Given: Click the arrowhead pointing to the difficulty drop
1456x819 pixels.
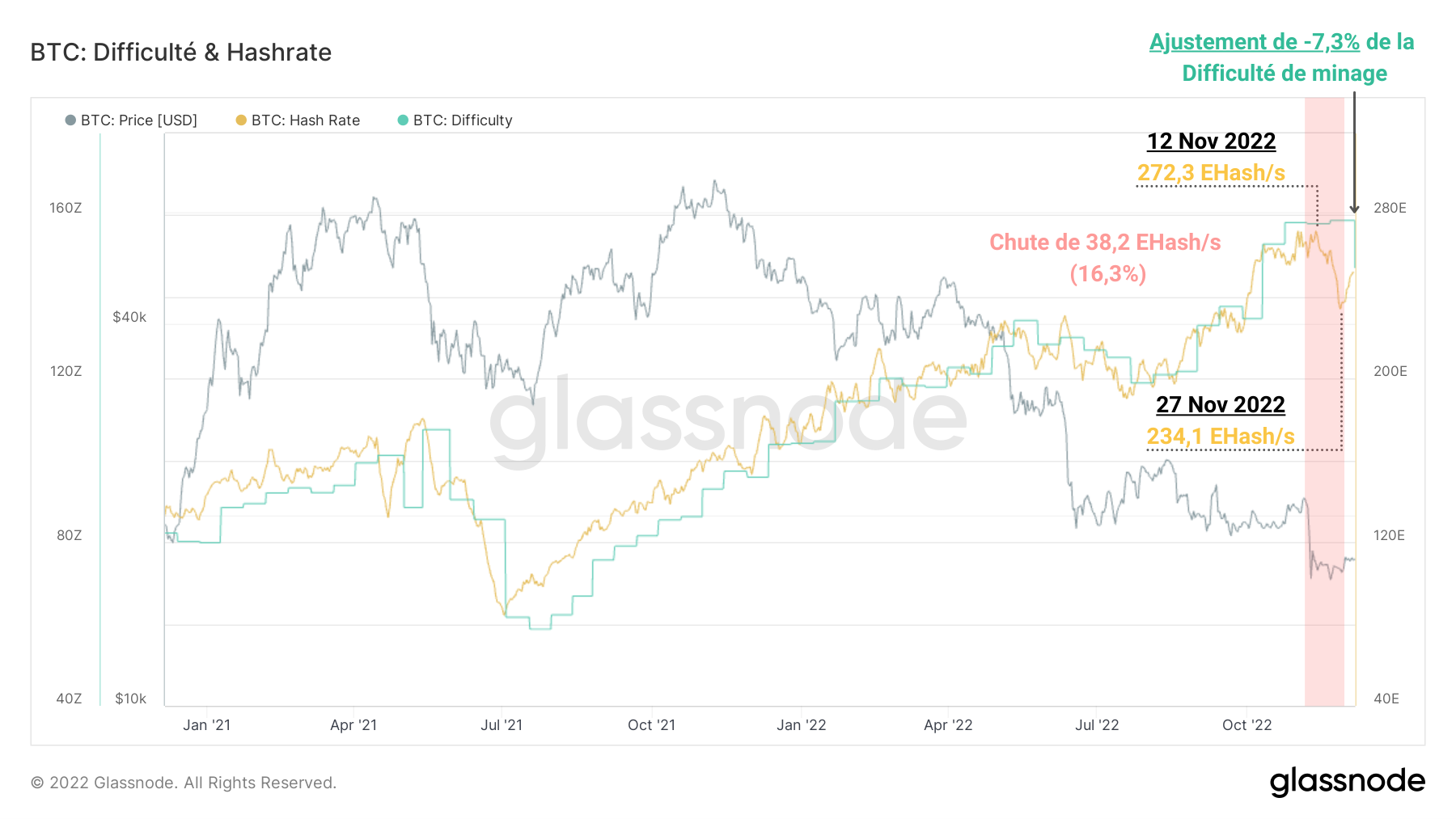Looking at the screenshot, I should [x=1354, y=209].
